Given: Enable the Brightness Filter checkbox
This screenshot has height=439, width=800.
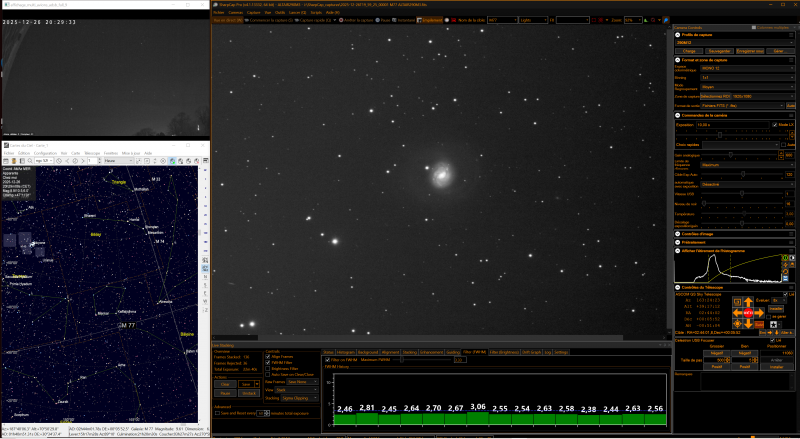Looking at the screenshot, I should click(268, 369).
